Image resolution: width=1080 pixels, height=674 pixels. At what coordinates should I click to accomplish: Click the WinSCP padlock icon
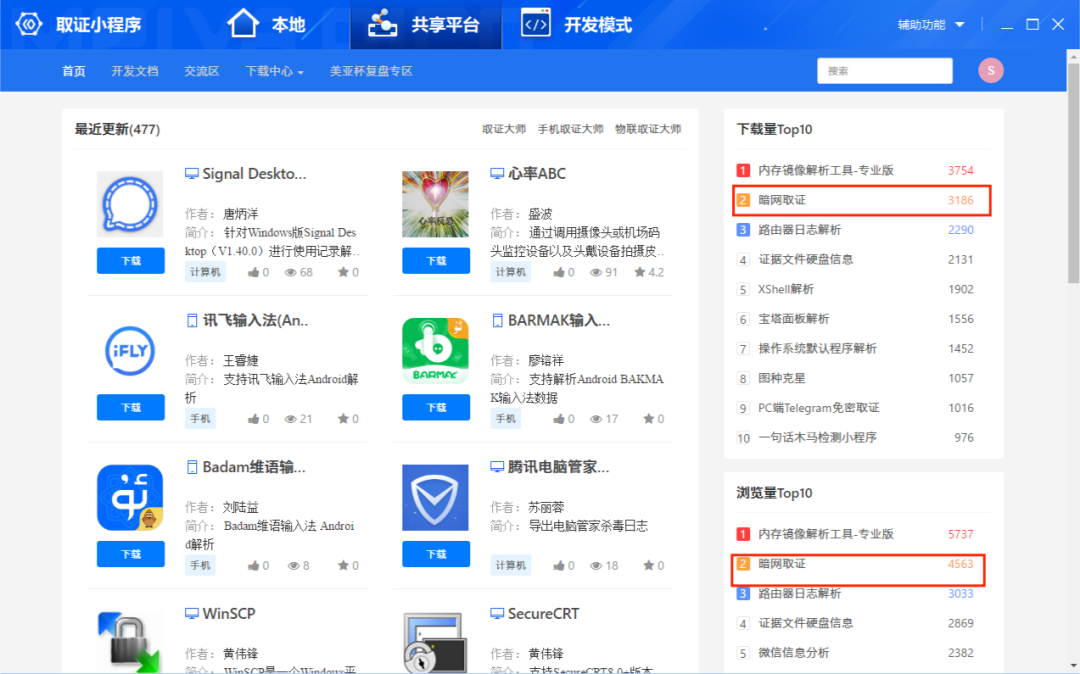pos(130,642)
